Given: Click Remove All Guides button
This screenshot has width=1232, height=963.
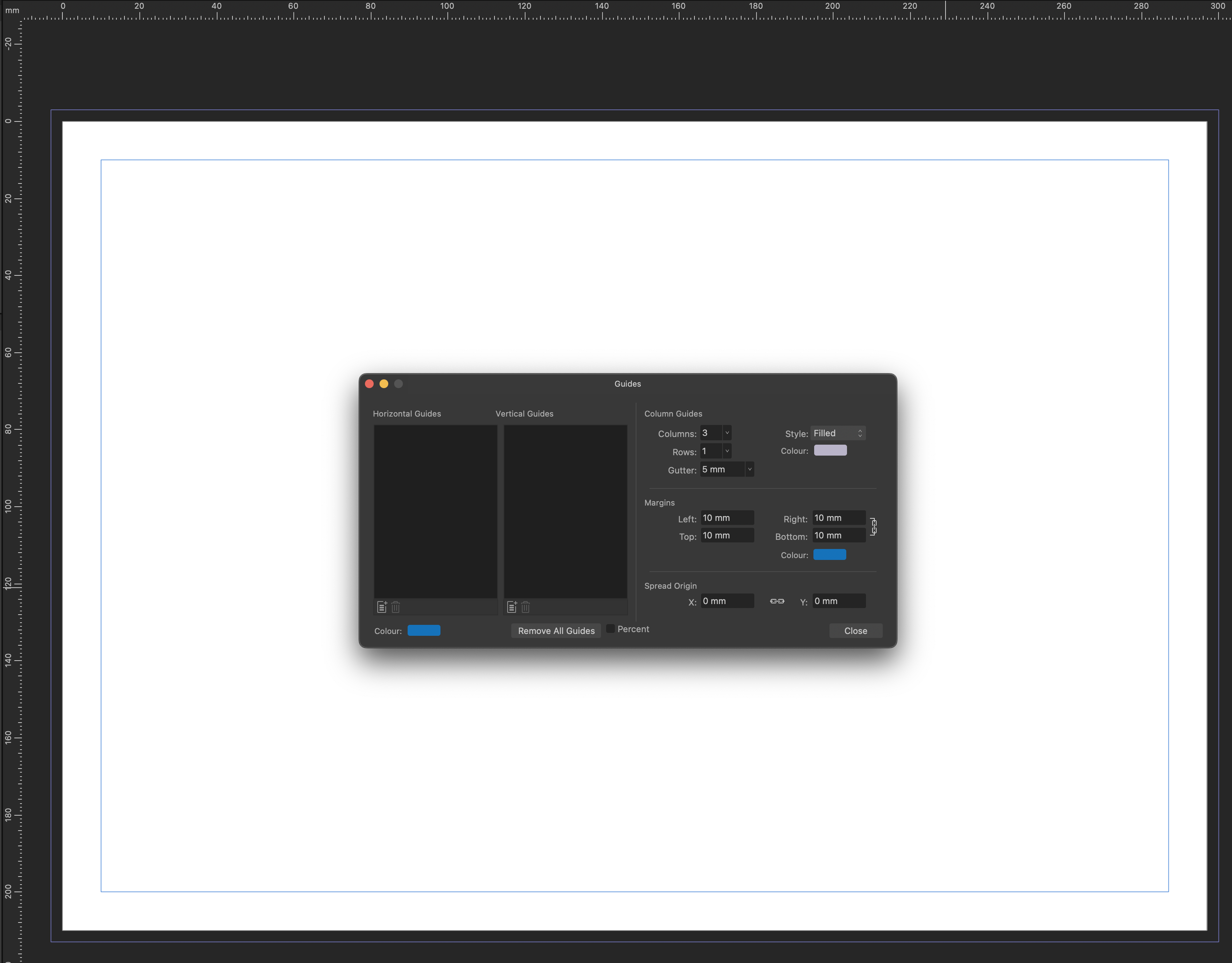Looking at the screenshot, I should [556, 631].
